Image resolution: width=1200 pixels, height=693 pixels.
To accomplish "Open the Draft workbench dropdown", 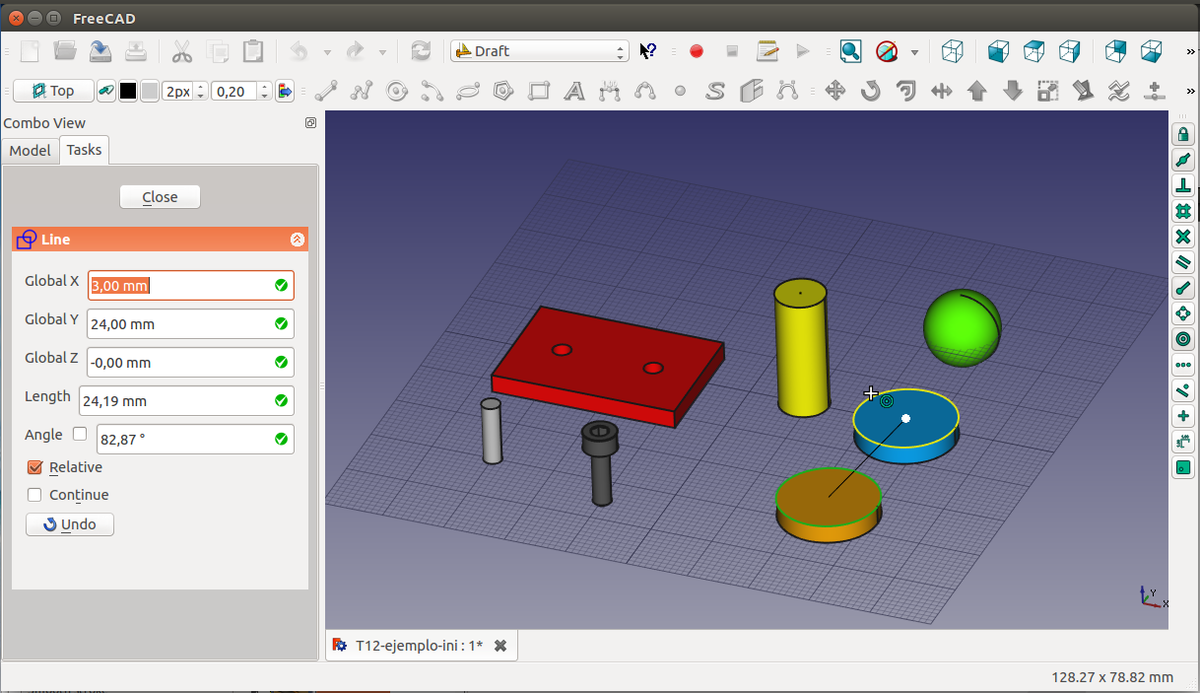I will pos(539,51).
